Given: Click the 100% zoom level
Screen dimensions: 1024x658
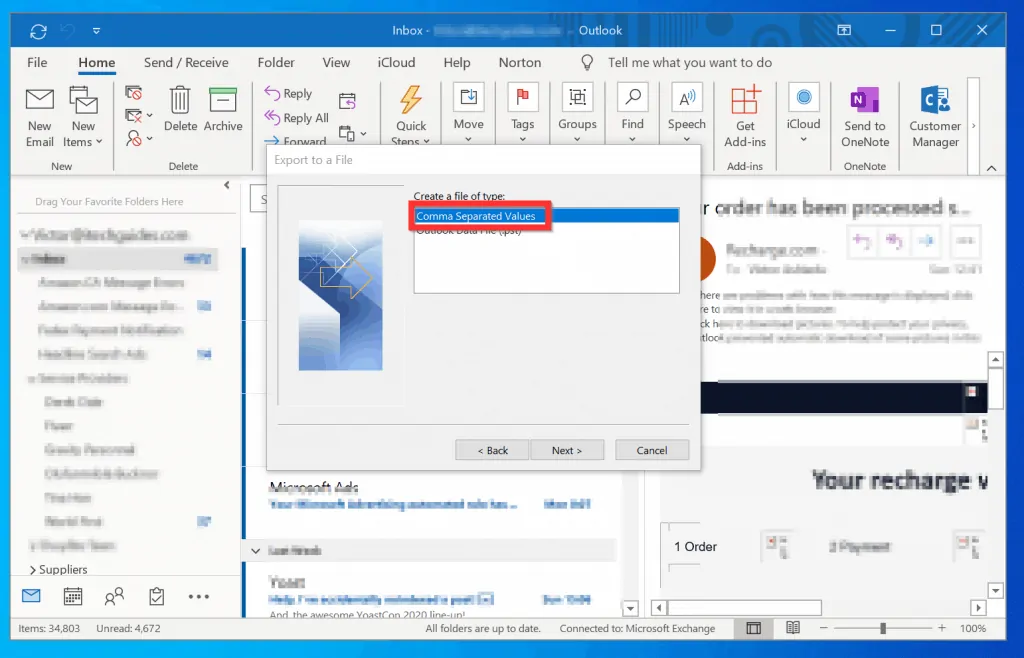Looking at the screenshot, I should [972, 629].
